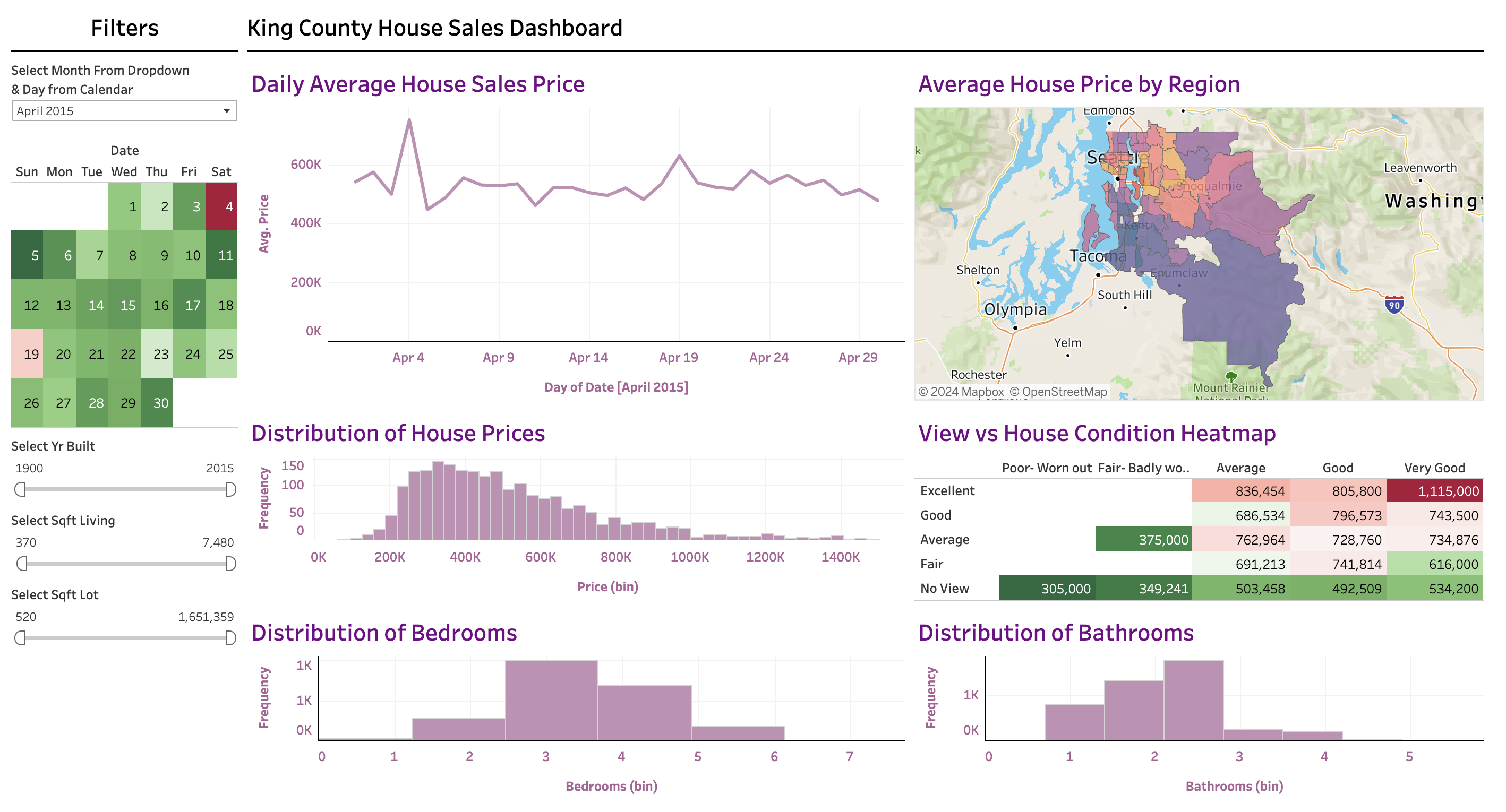This screenshot has height=812, width=1506.
Task: Click the tallest bathrooms histogram bar
Action: tap(1193, 701)
